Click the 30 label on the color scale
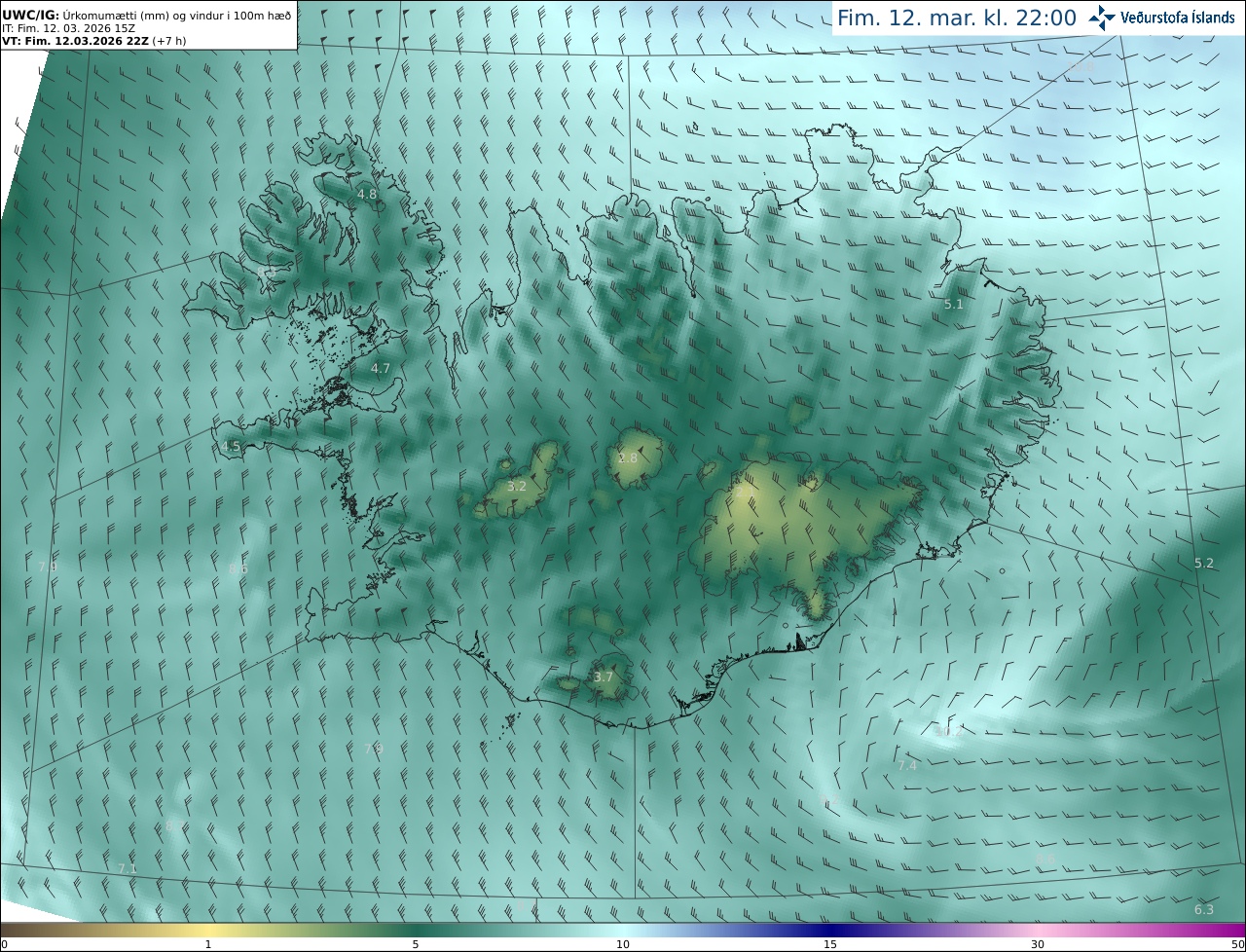 click(1038, 944)
